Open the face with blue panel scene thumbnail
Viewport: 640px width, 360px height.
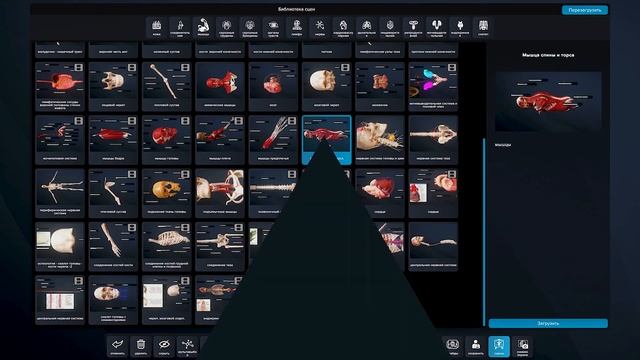(113, 300)
